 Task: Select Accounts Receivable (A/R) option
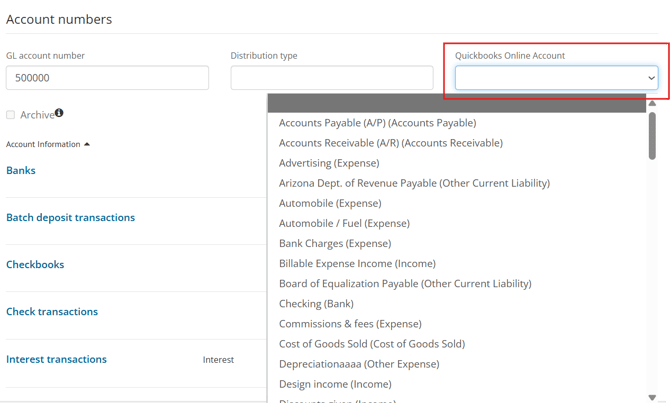pos(390,143)
